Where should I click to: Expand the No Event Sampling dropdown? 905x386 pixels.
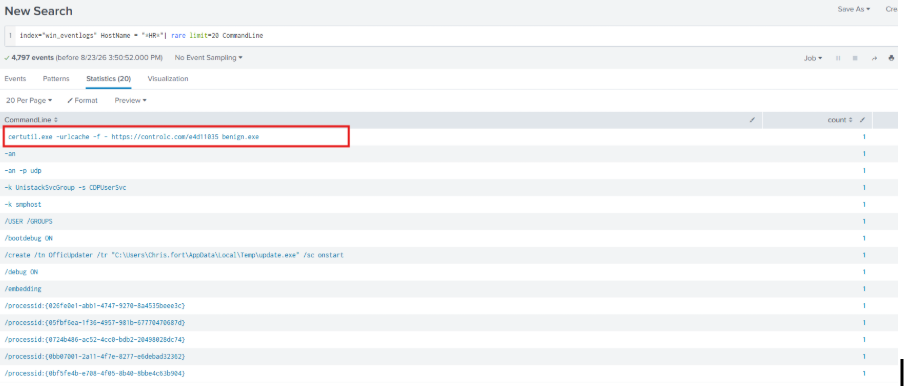click(x=208, y=58)
